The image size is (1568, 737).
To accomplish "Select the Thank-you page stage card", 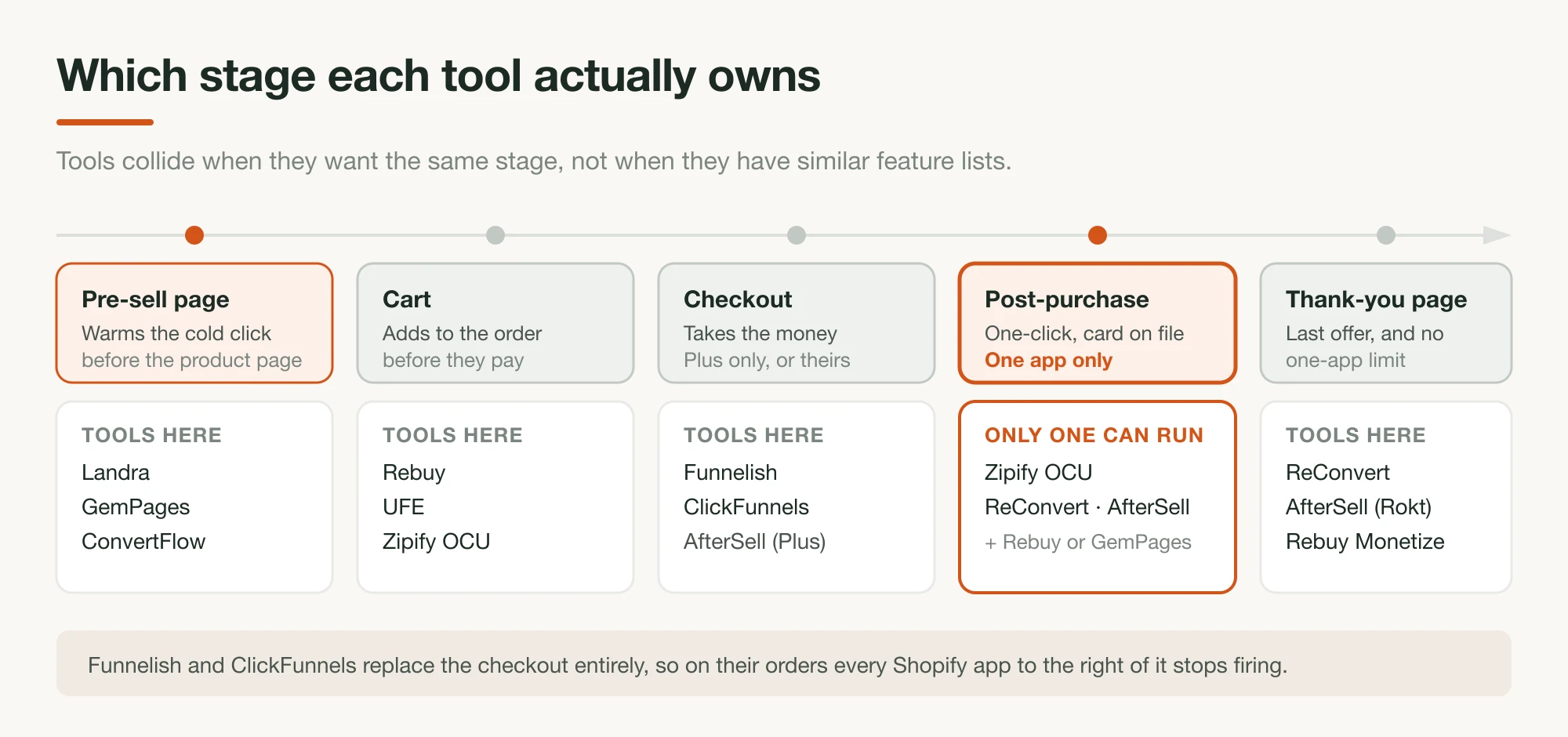I will [x=1386, y=323].
